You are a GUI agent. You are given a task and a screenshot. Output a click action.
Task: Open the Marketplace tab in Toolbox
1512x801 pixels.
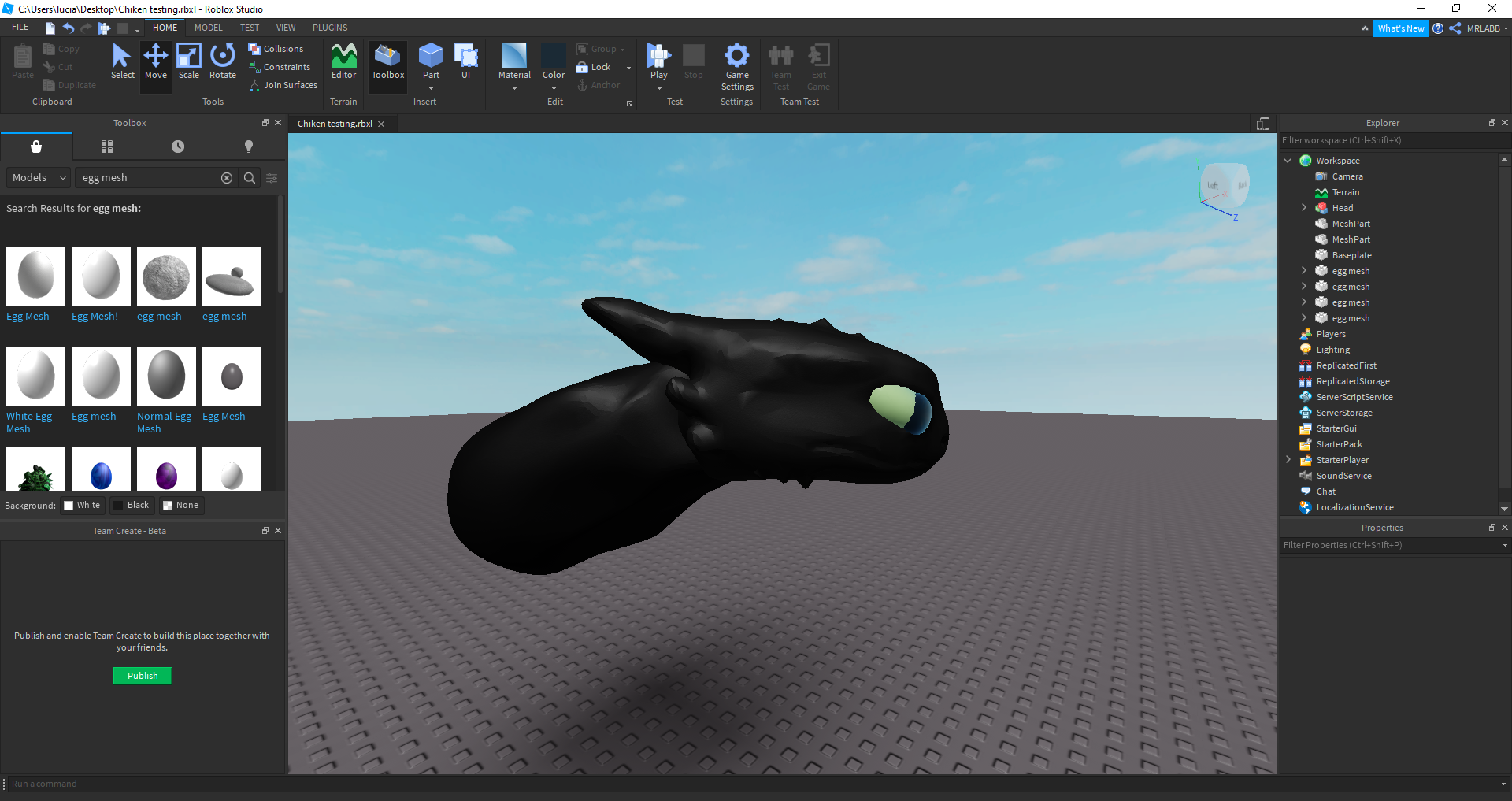coord(36,146)
